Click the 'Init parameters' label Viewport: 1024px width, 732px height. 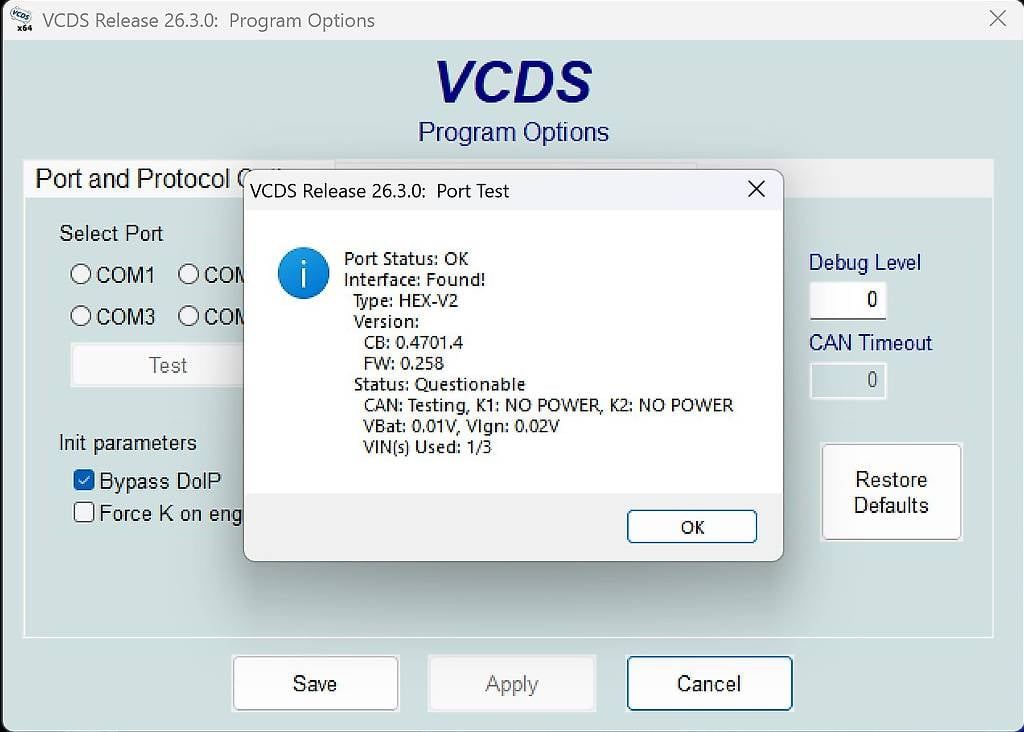(127, 443)
